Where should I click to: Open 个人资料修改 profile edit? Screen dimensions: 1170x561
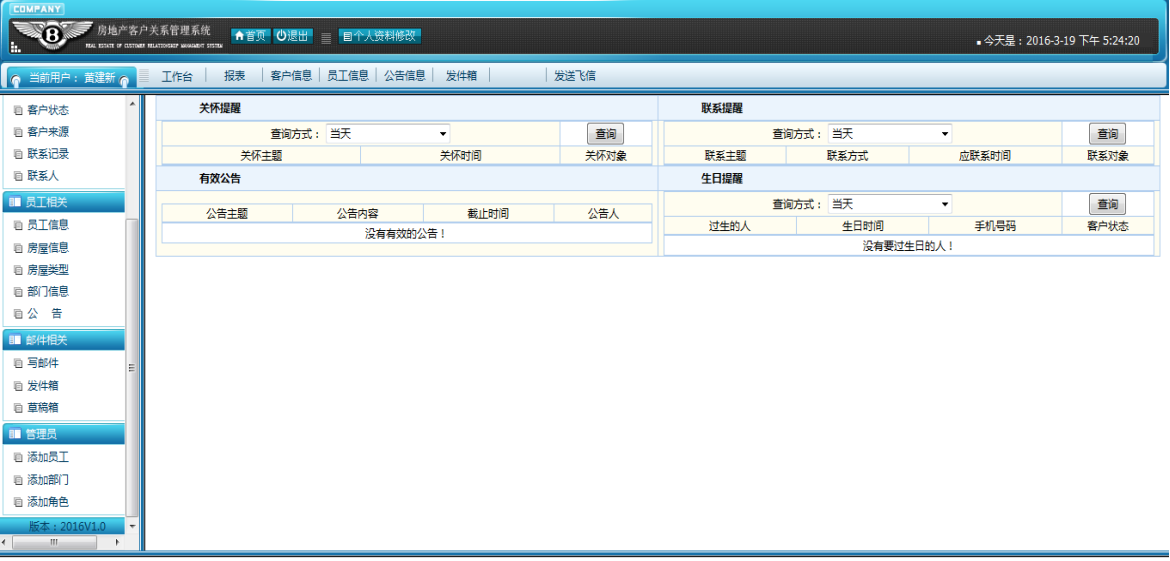click(x=380, y=36)
